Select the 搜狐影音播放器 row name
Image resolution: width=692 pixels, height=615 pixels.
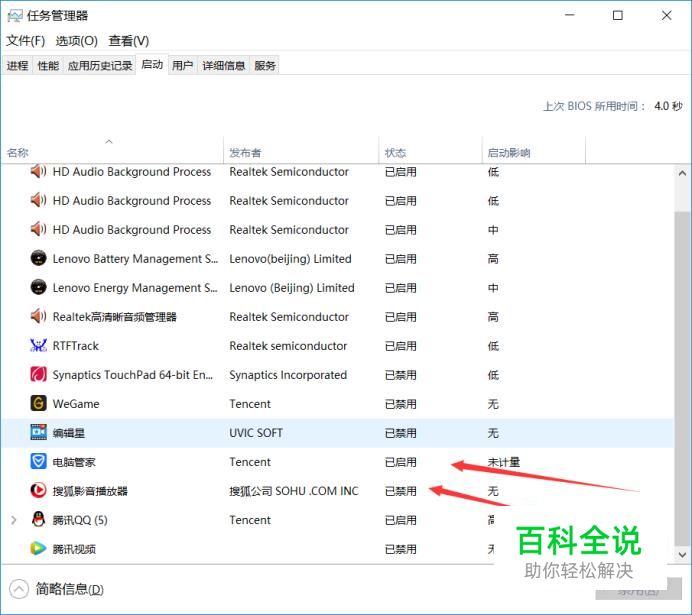90,491
